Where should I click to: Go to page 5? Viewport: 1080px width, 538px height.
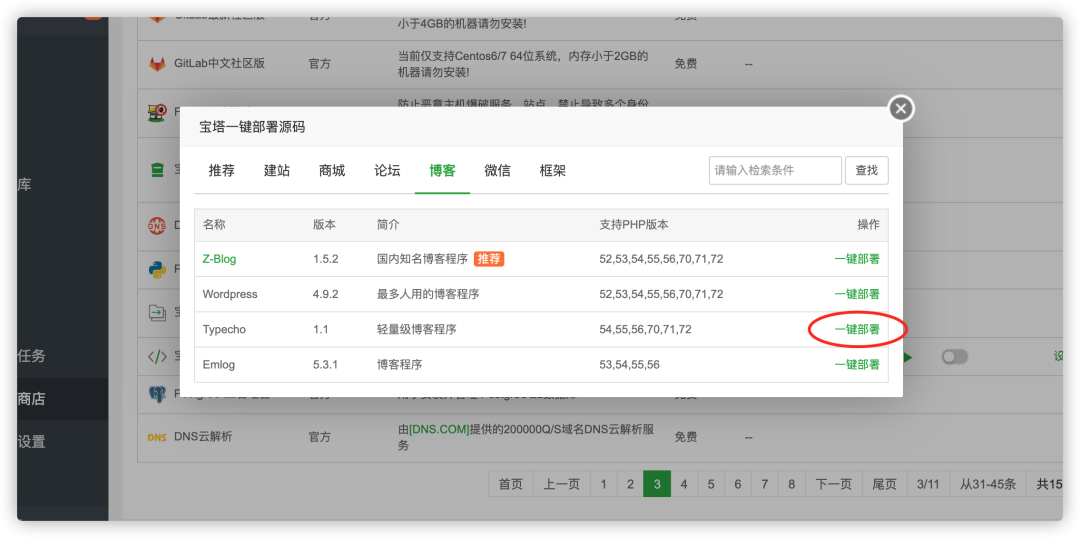(x=711, y=484)
